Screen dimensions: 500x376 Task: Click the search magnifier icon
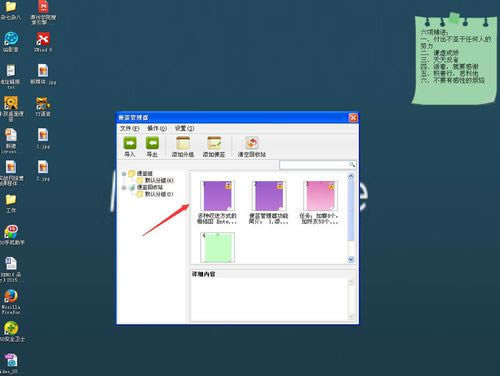click(x=352, y=165)
